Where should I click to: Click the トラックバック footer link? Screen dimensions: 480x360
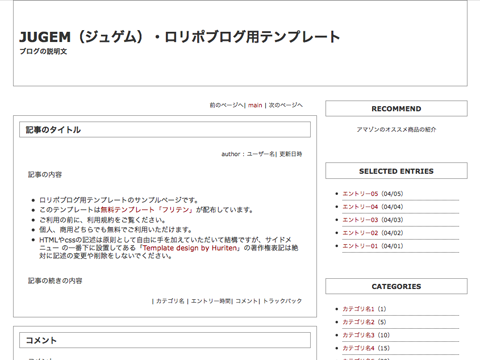click(x=282, y=301)
